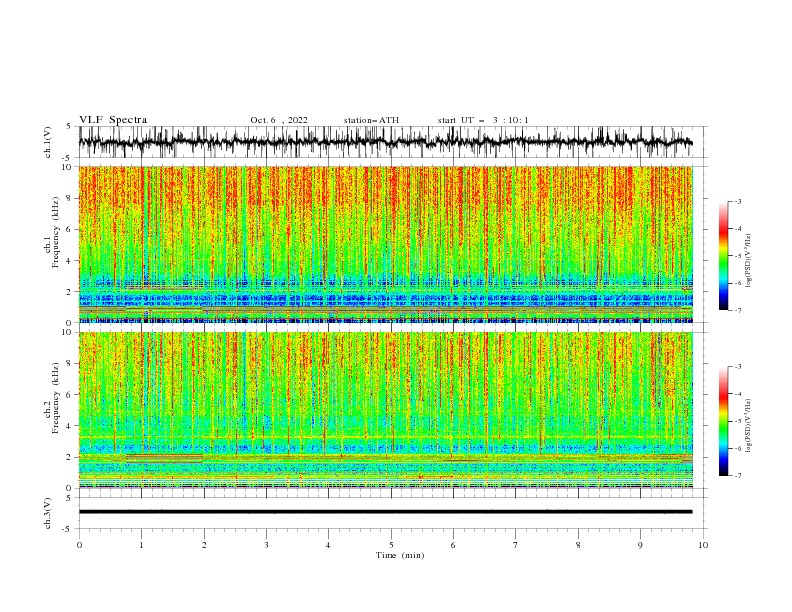Click time axis tick label "4"
The height and width of the screenshot is (612, 792).
tap(328, 545)
